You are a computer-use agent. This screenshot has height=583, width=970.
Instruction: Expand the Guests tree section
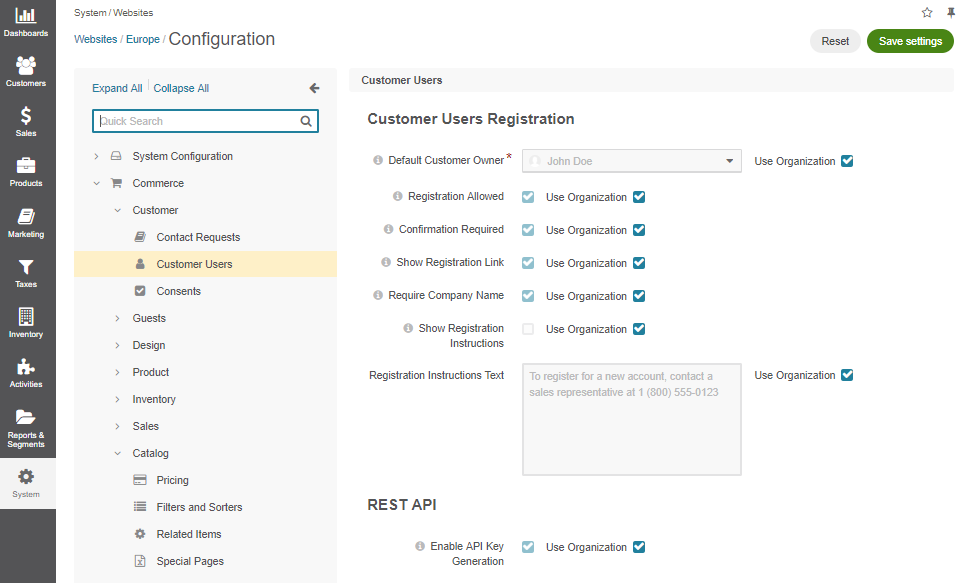(x=118, y=318)
